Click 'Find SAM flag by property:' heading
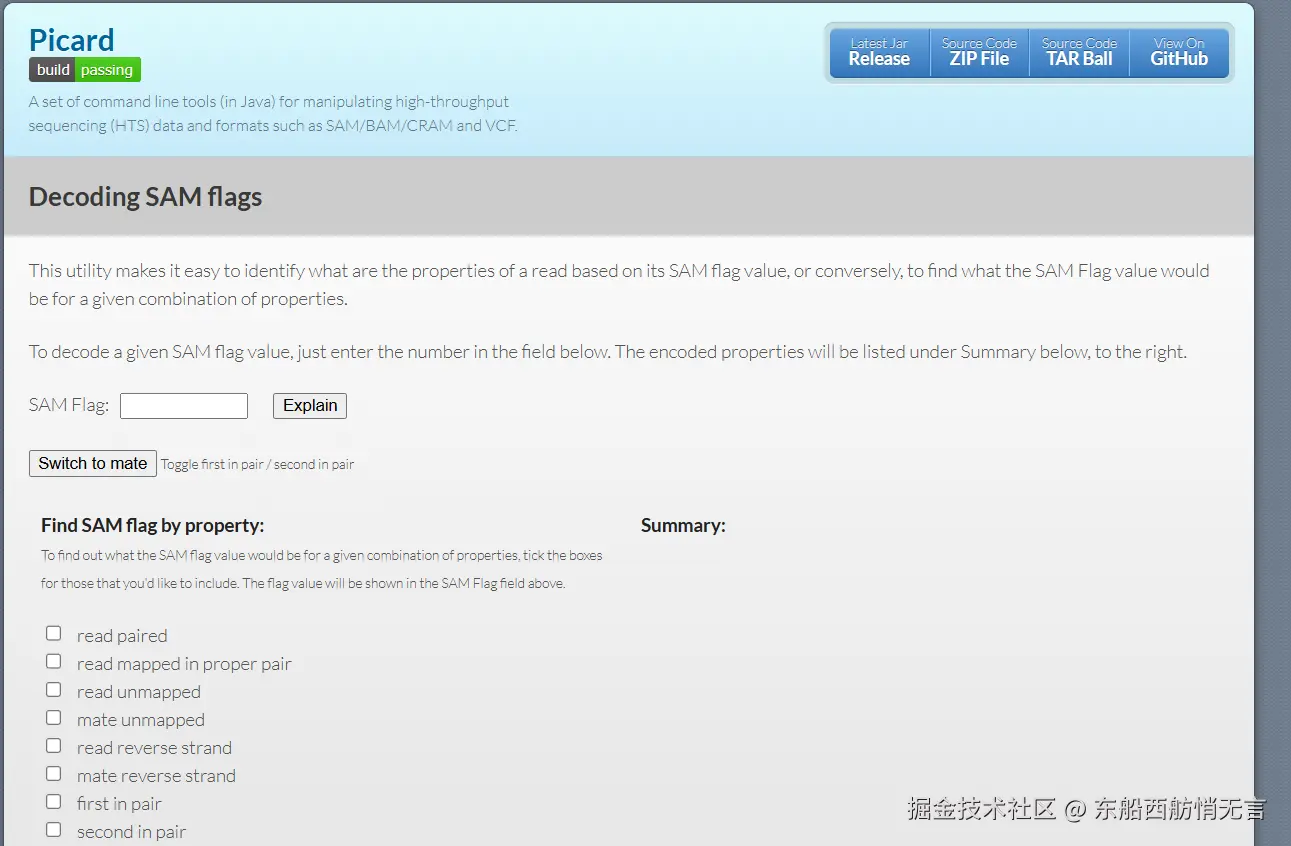This screenshot has width=1291, height=846. tap(152, 526)
